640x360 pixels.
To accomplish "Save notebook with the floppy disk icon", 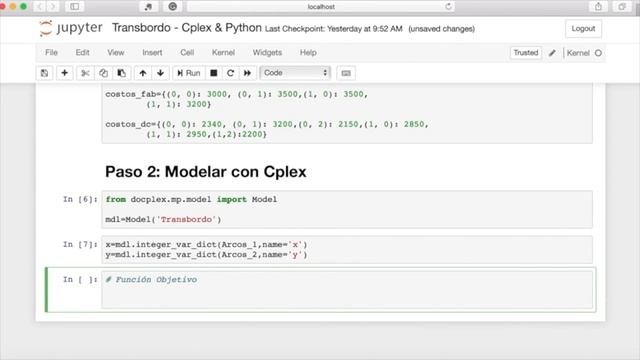I will (x=44, y=73).
